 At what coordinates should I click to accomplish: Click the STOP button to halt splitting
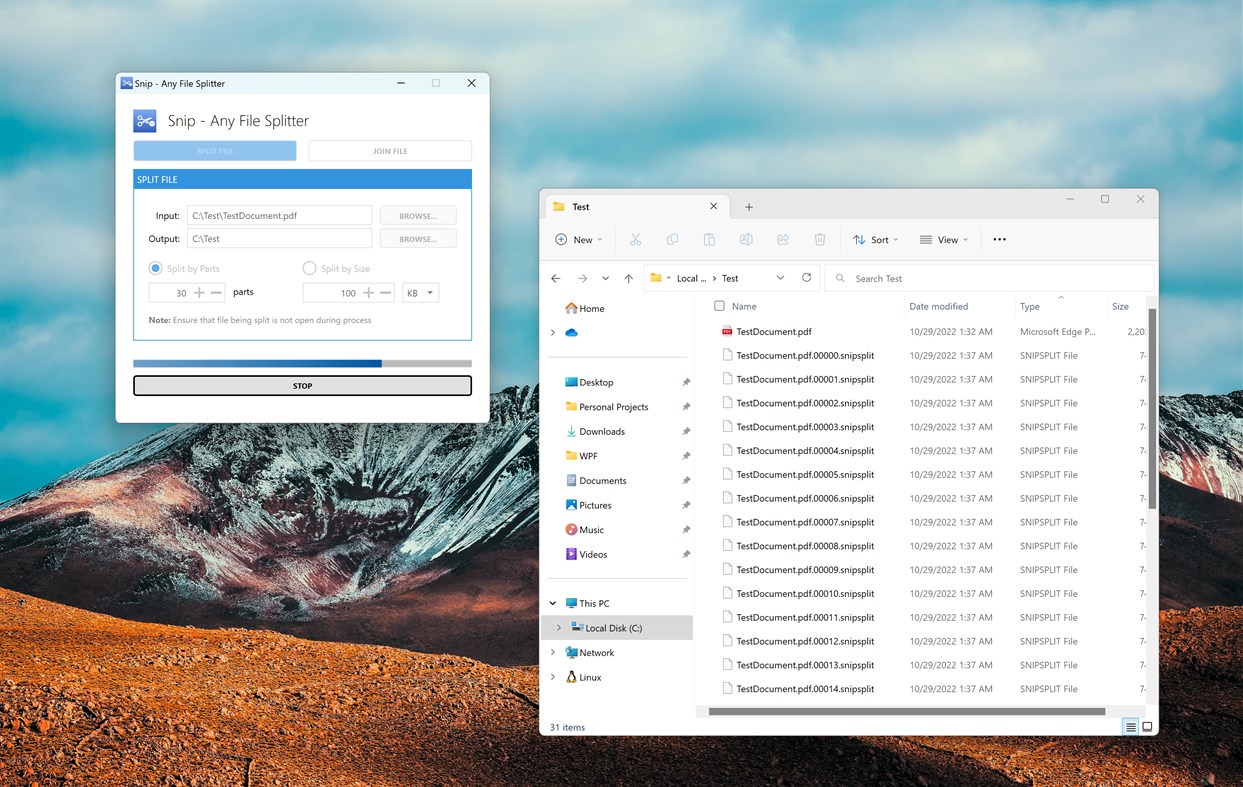[302, 385]
